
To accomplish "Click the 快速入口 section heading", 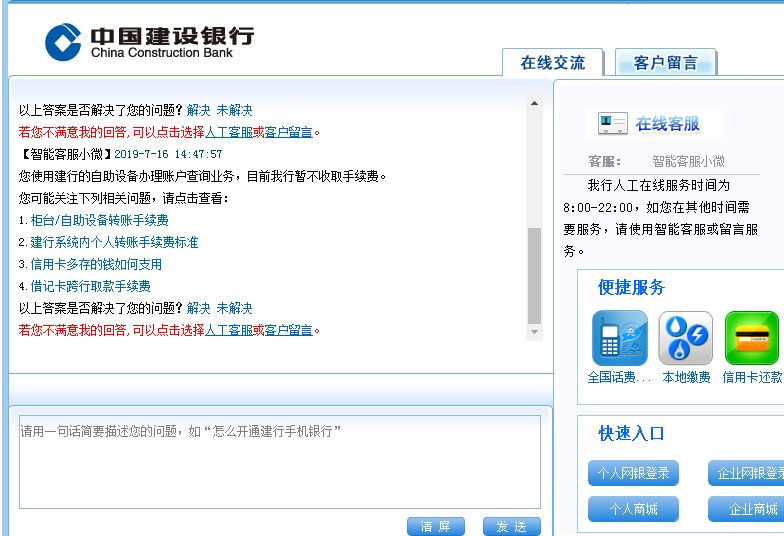I will coord(631,434).
